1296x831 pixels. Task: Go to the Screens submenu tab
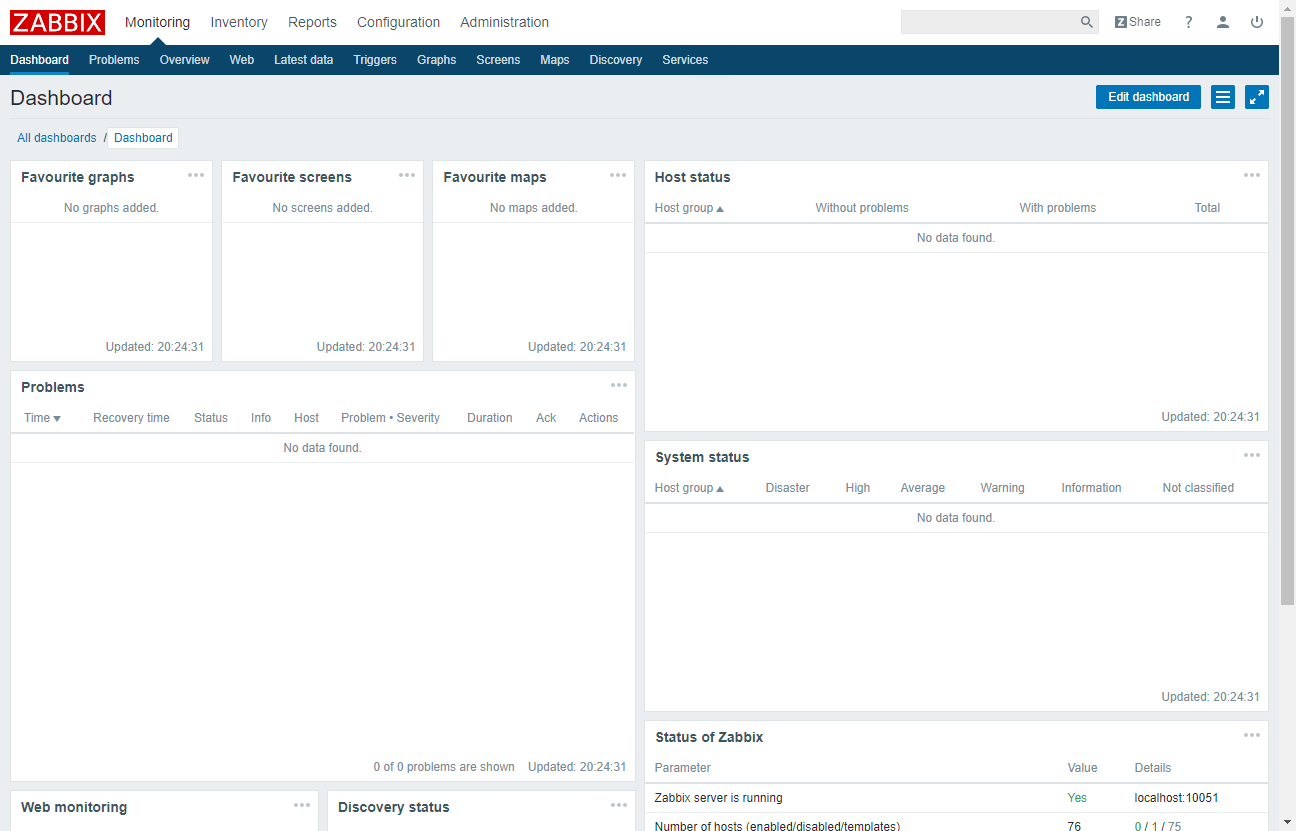click(x=498, y=60)
